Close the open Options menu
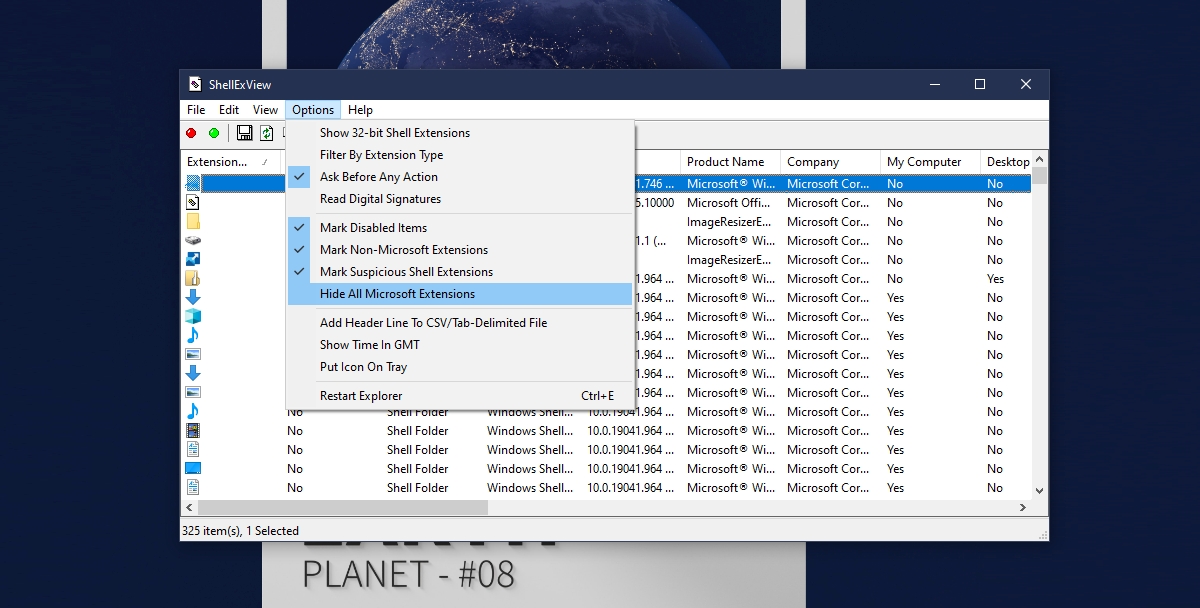Image resolution: width=1200 pixels, height=608 pixels. click(x=313, y=110)
